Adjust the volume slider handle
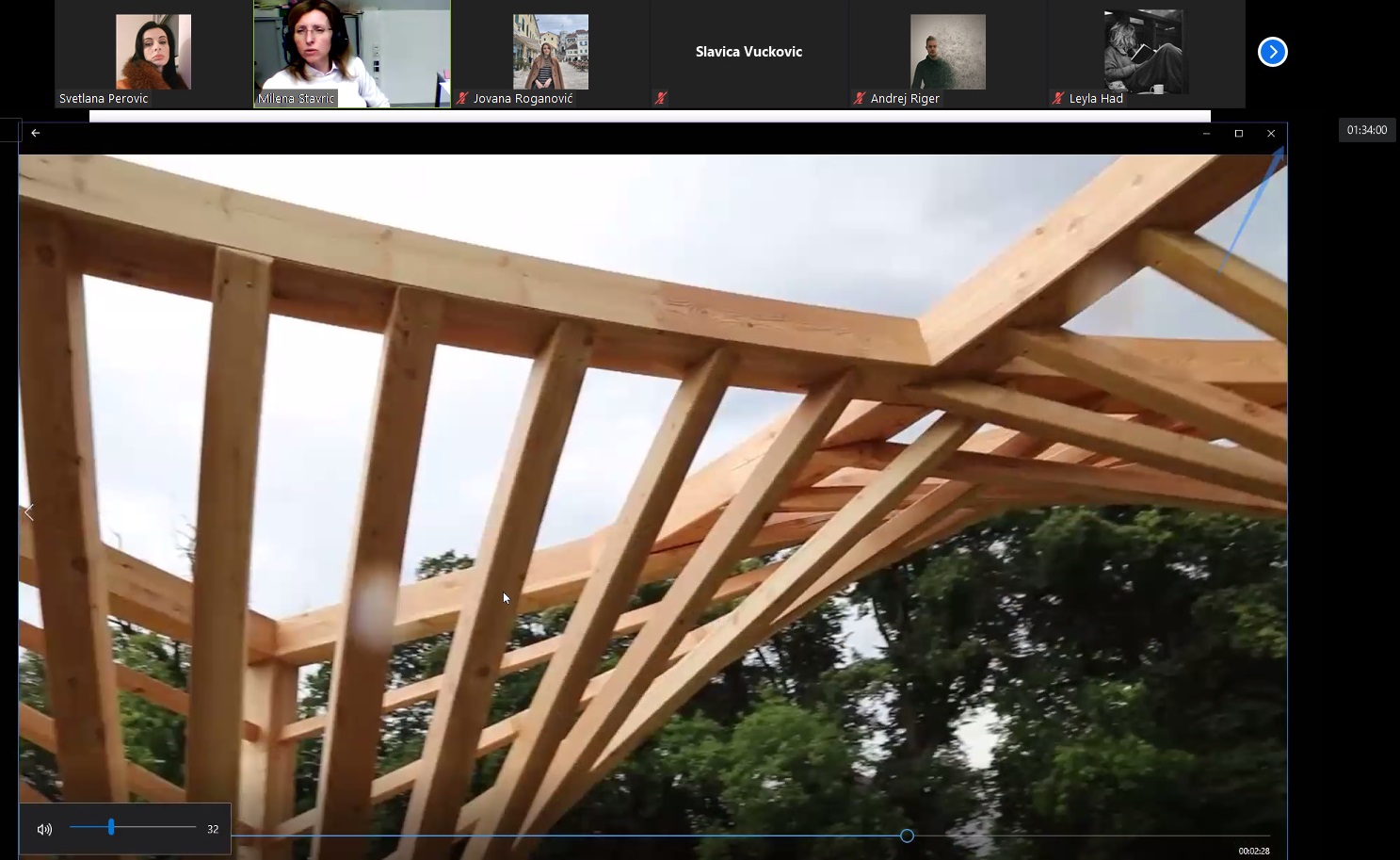 [111, 827]
